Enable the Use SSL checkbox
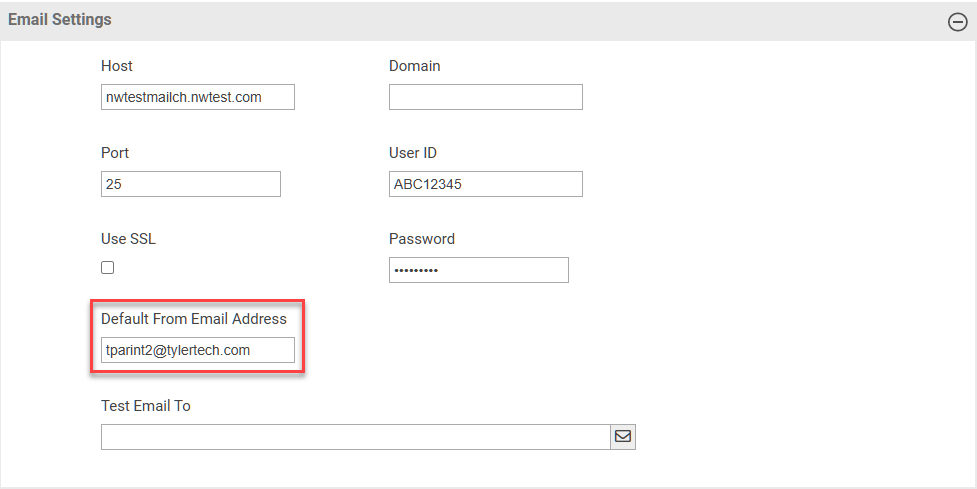 [x=108, y=268]
